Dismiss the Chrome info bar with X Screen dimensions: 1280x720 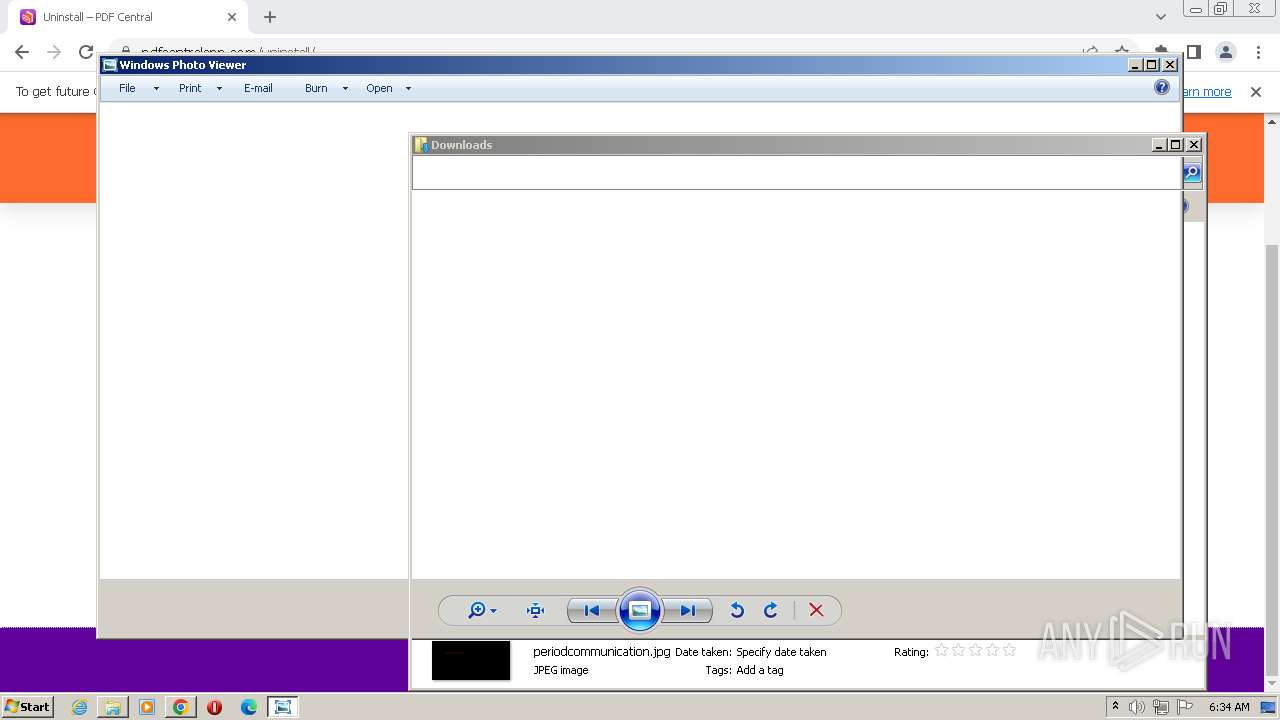(x=1256, y=92)
